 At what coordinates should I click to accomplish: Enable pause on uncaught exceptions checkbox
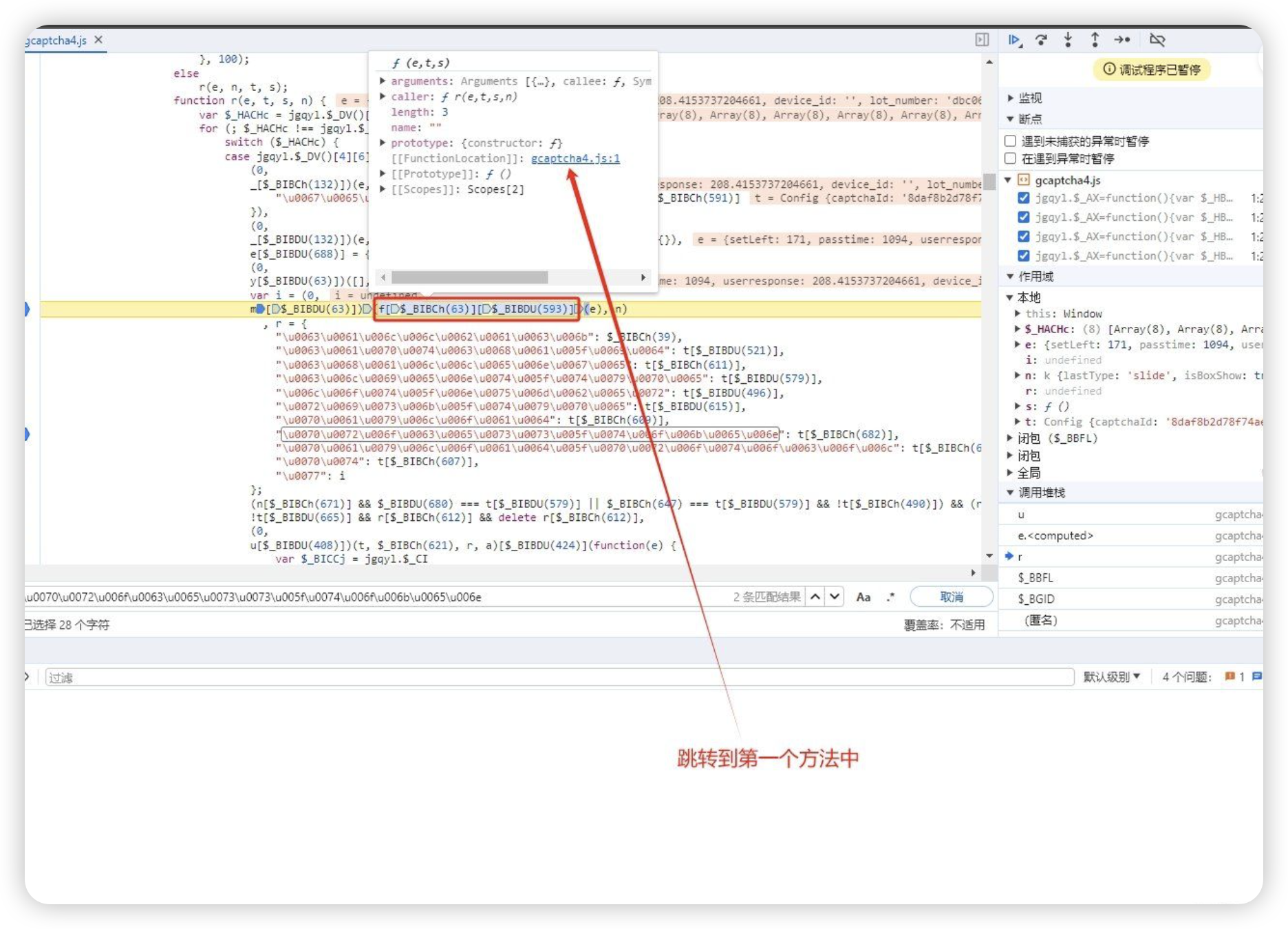pyautogui.click(x=1010, y=141)
